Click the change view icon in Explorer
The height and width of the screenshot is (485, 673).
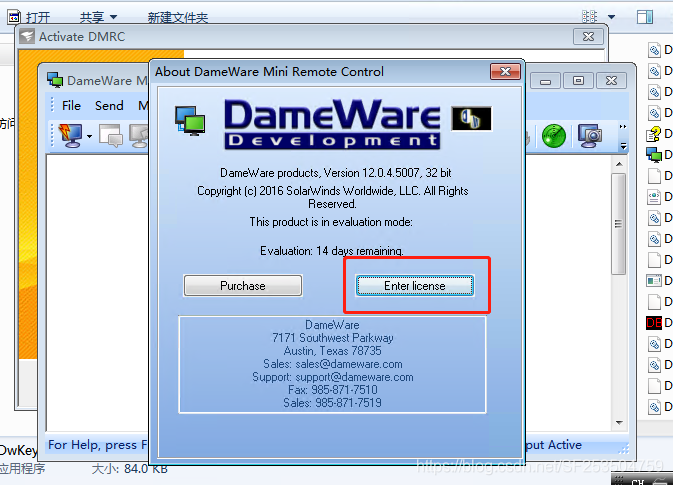(x=589, y=17)
